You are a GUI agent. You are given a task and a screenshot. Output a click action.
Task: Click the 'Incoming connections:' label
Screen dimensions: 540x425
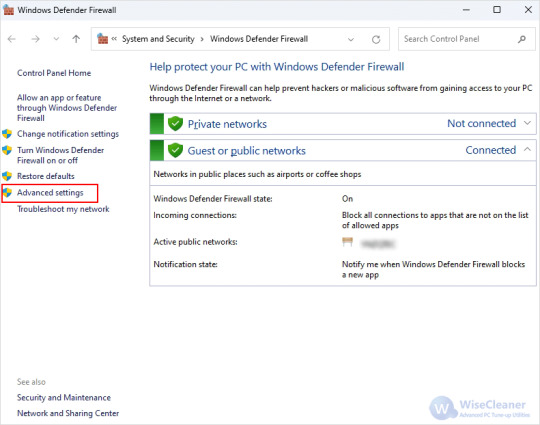(195, 215)
